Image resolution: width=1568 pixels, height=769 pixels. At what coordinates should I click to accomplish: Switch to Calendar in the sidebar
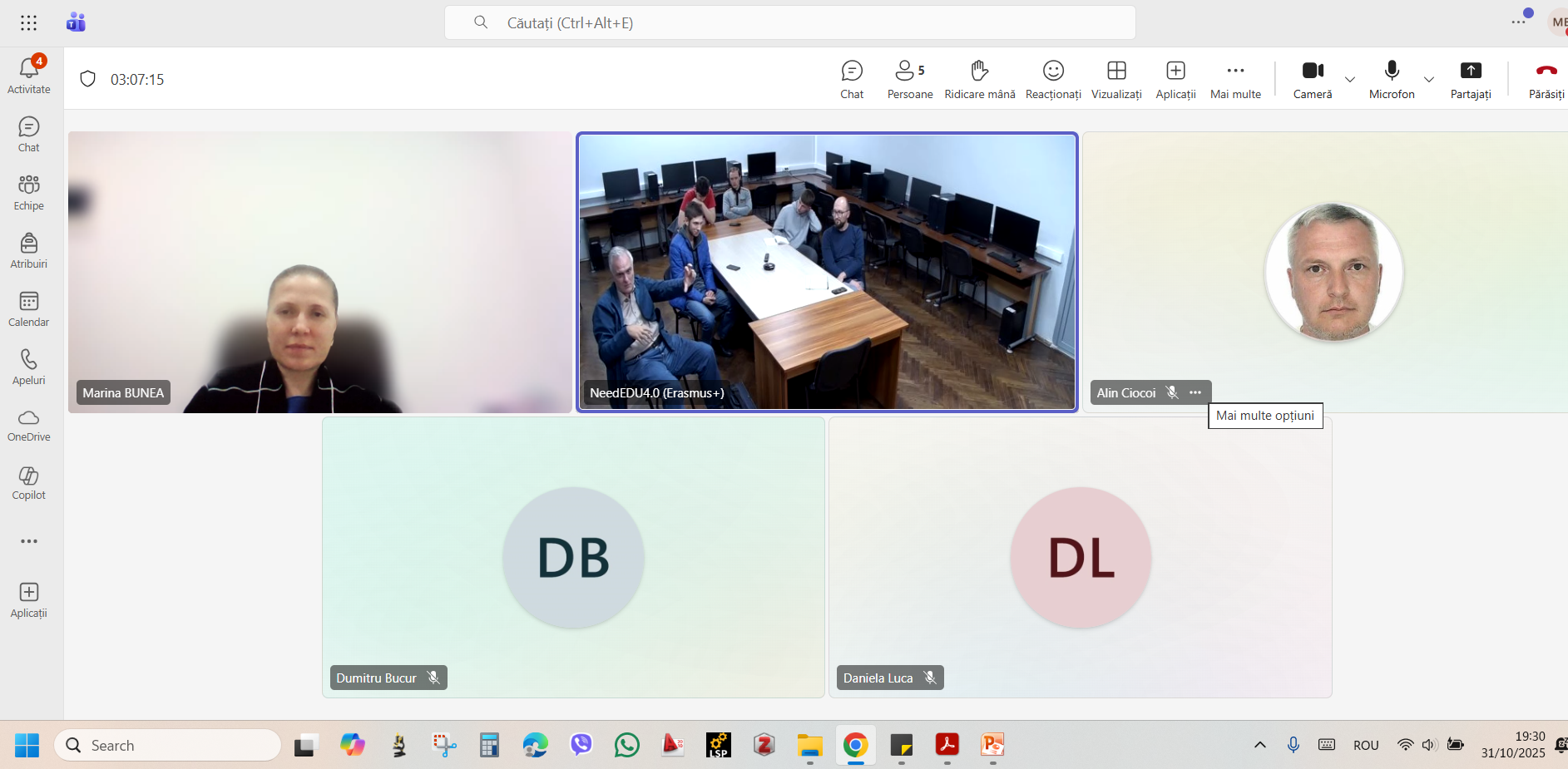[x=29, y=308]
